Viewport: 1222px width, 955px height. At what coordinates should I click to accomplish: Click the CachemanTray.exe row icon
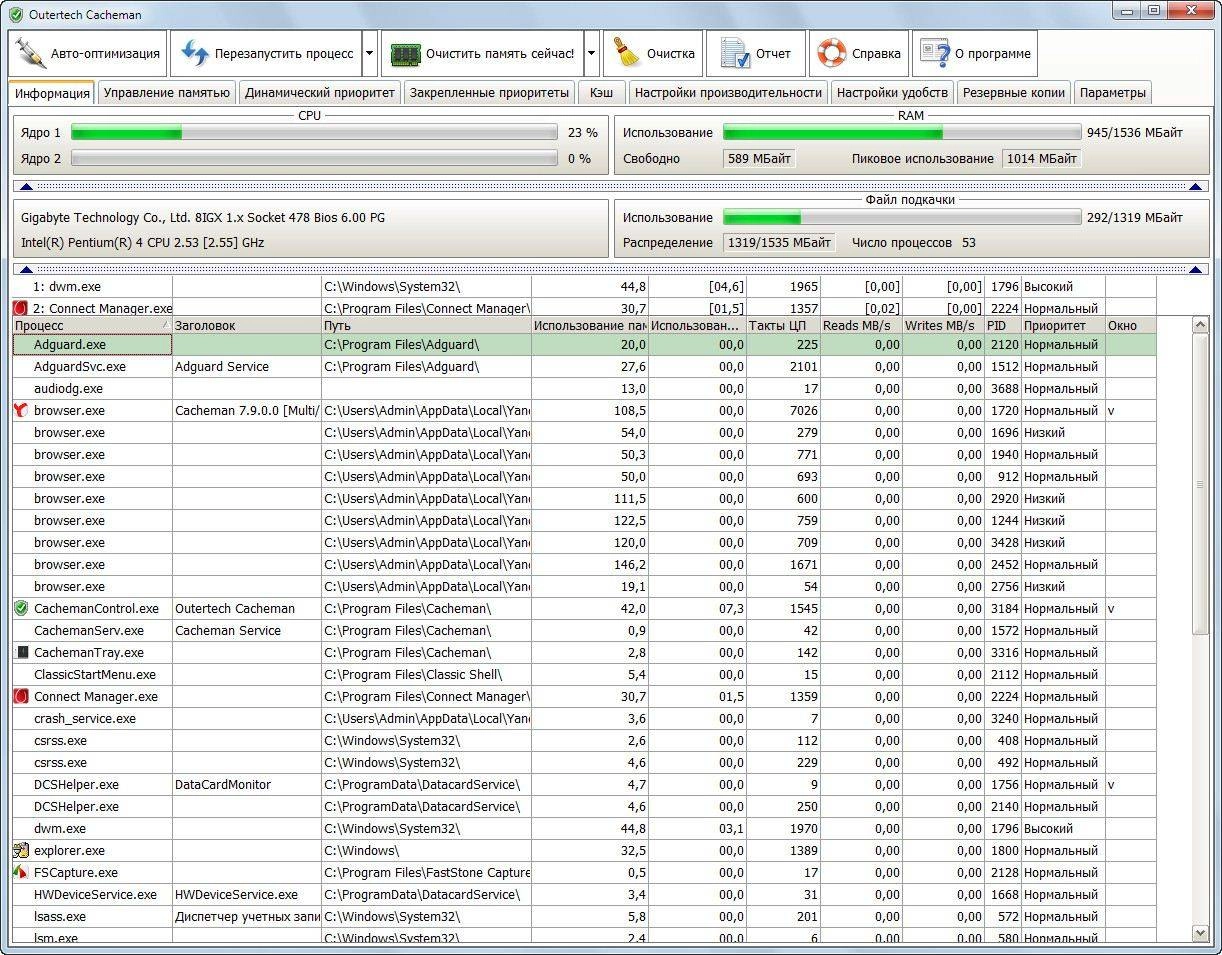[21, 653]
